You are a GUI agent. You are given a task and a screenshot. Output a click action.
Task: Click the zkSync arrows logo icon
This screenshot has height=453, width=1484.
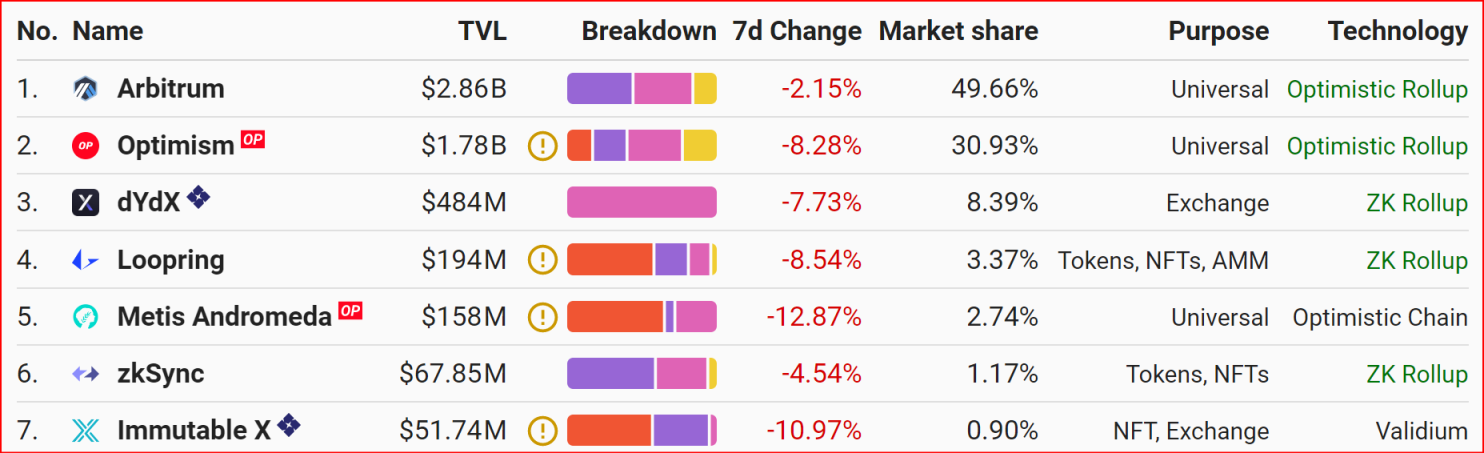pyautogui.click(x=85, y=374)
